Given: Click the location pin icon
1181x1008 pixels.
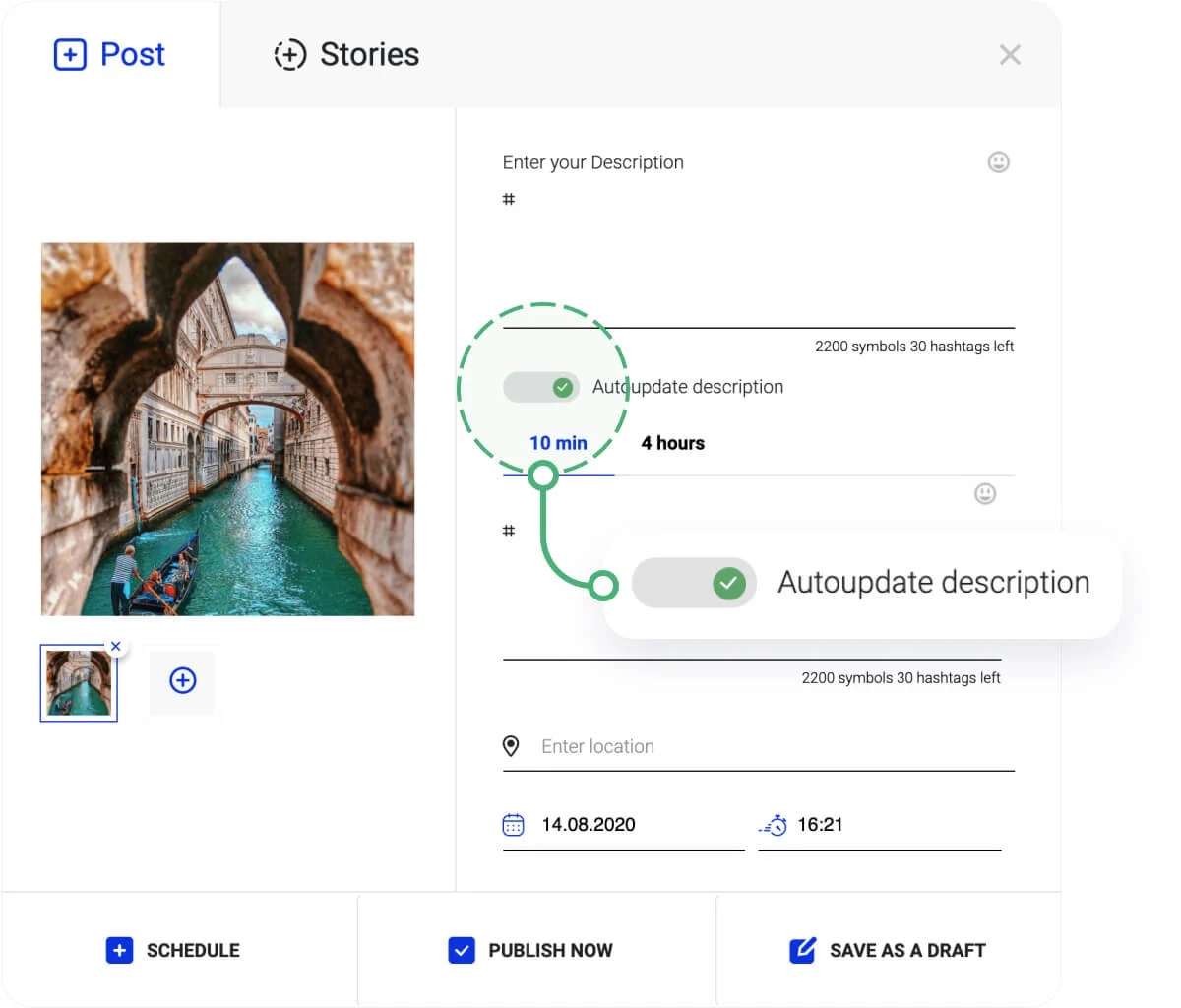Looking at the screenshot, I should click(x=511, y=746).
